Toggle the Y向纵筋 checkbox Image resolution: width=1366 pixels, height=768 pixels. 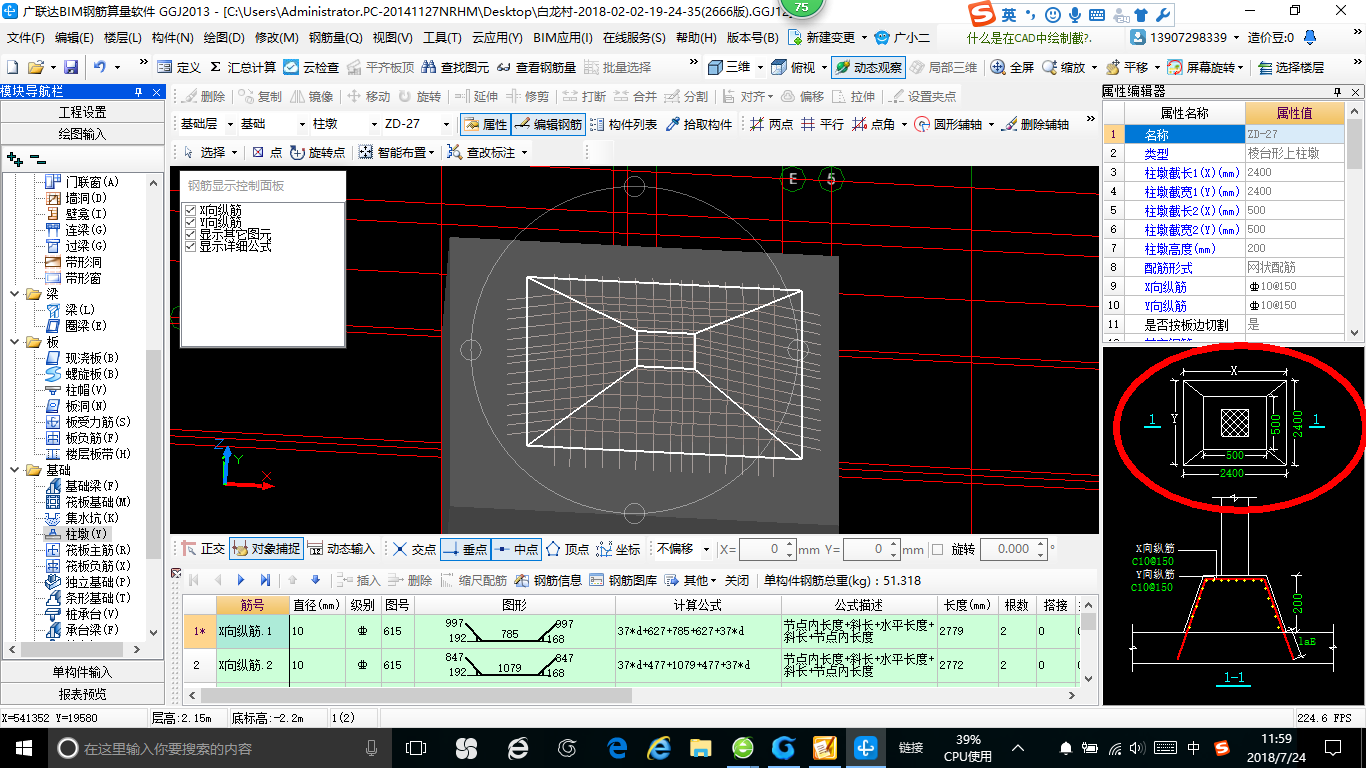pos(190,222)
